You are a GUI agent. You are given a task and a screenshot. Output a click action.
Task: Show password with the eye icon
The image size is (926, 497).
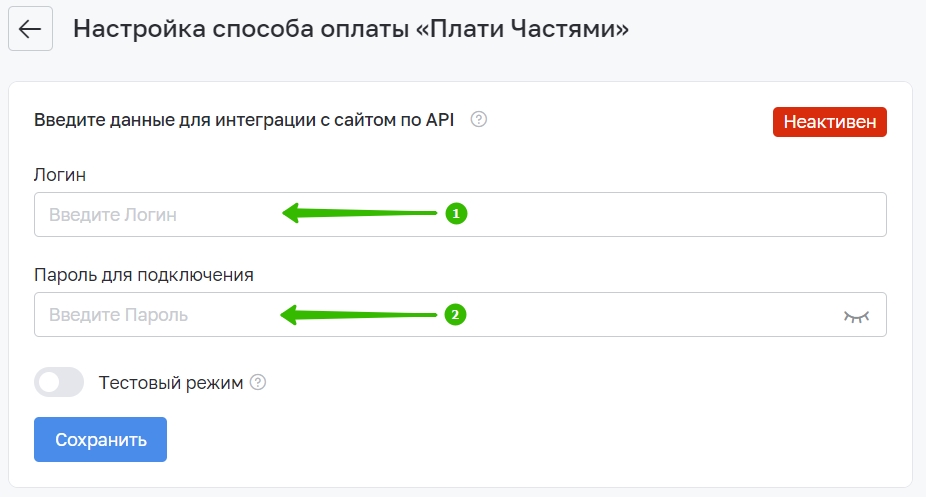click(x=856, y=316)
